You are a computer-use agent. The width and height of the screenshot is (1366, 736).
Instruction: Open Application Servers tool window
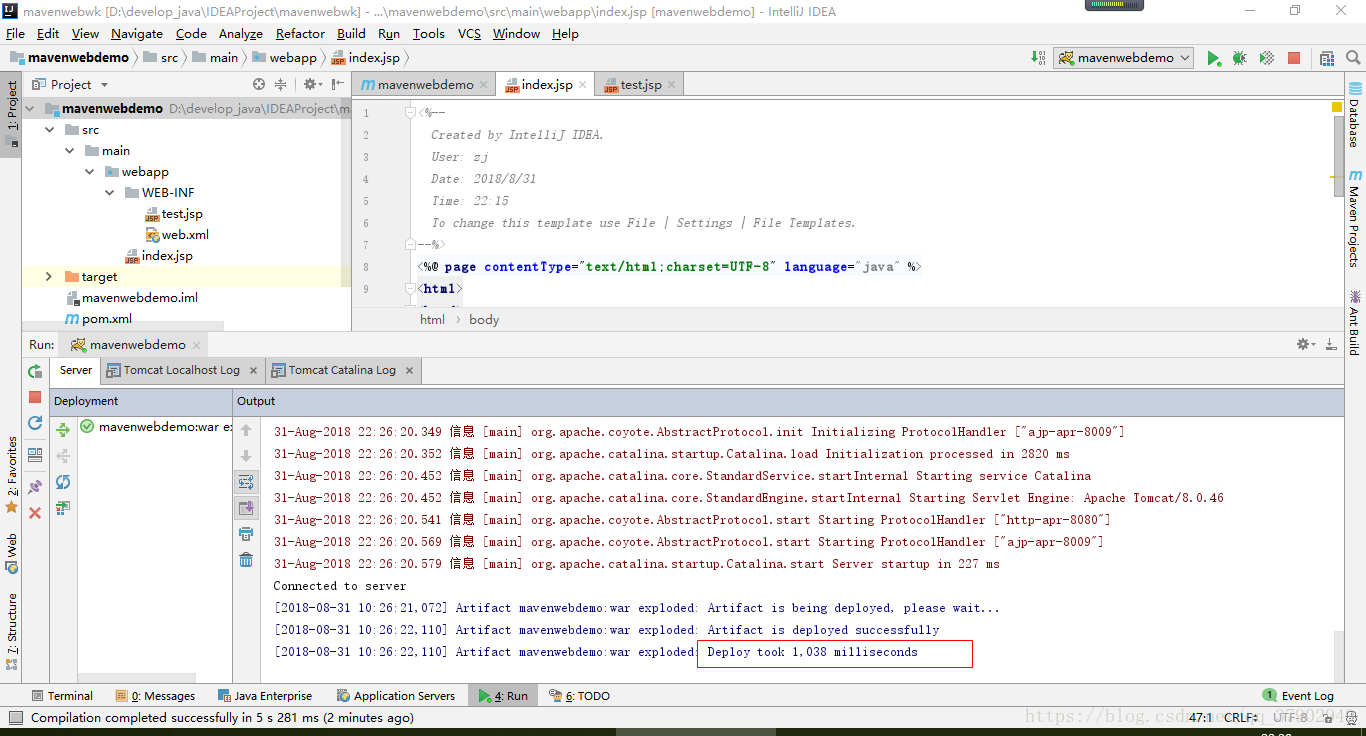click(396, 695)
